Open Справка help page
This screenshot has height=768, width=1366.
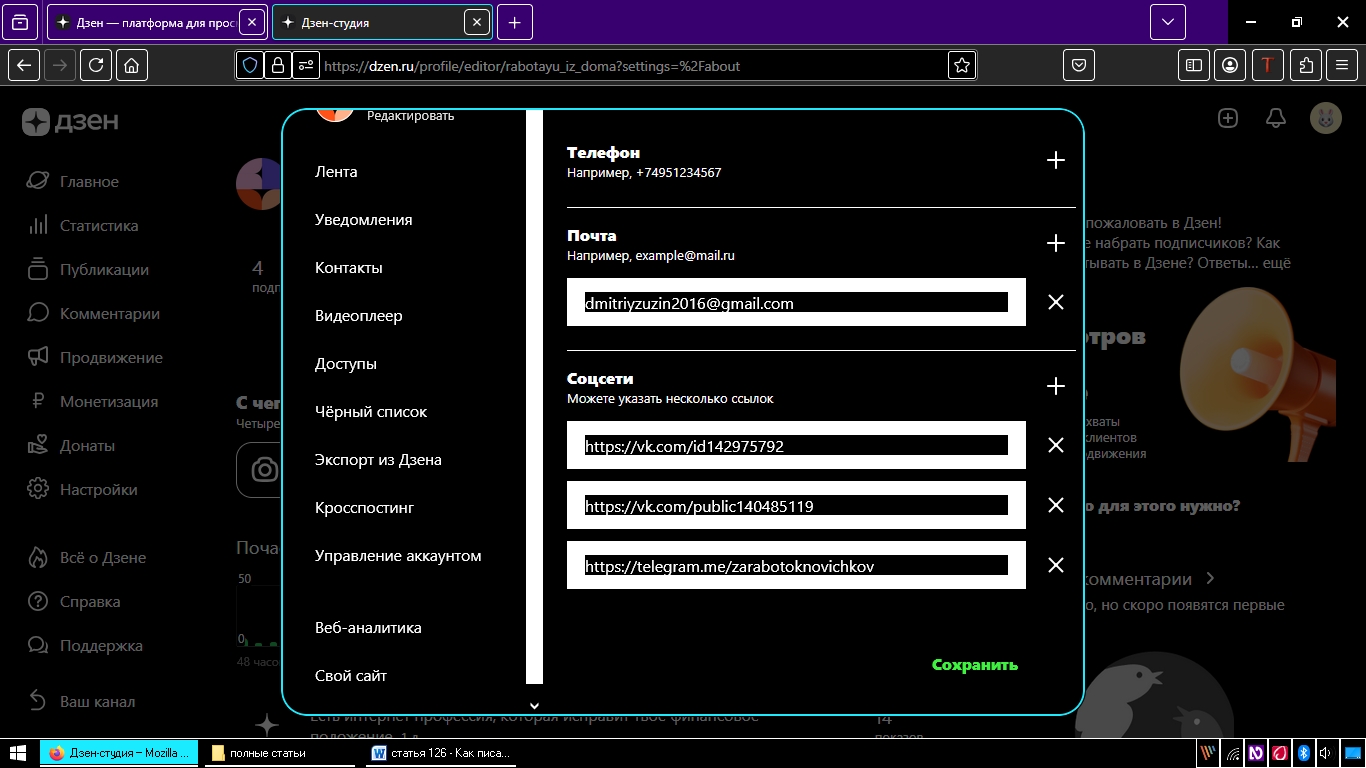point(74,602)
